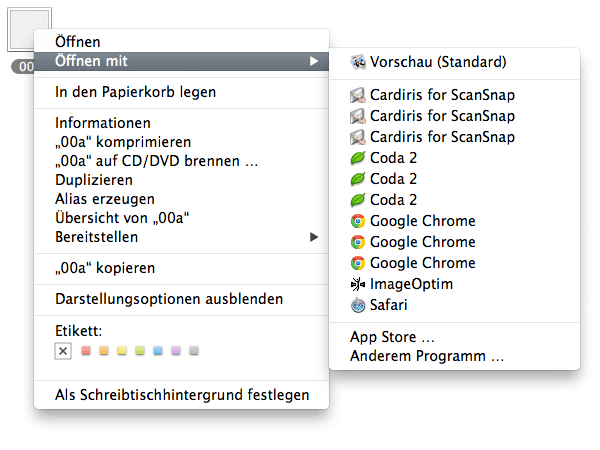This screenshot has width=600, height=450.
Task: Open App Store … entry
Action: (x=454, y=337)
